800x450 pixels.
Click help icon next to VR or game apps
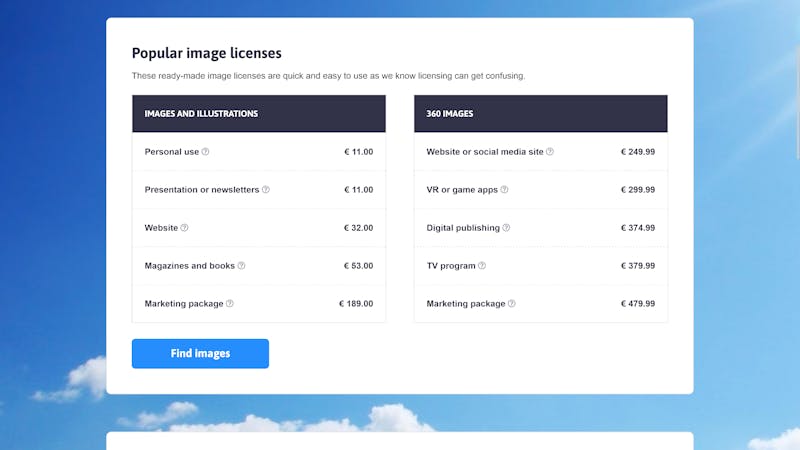pos(504,189)
